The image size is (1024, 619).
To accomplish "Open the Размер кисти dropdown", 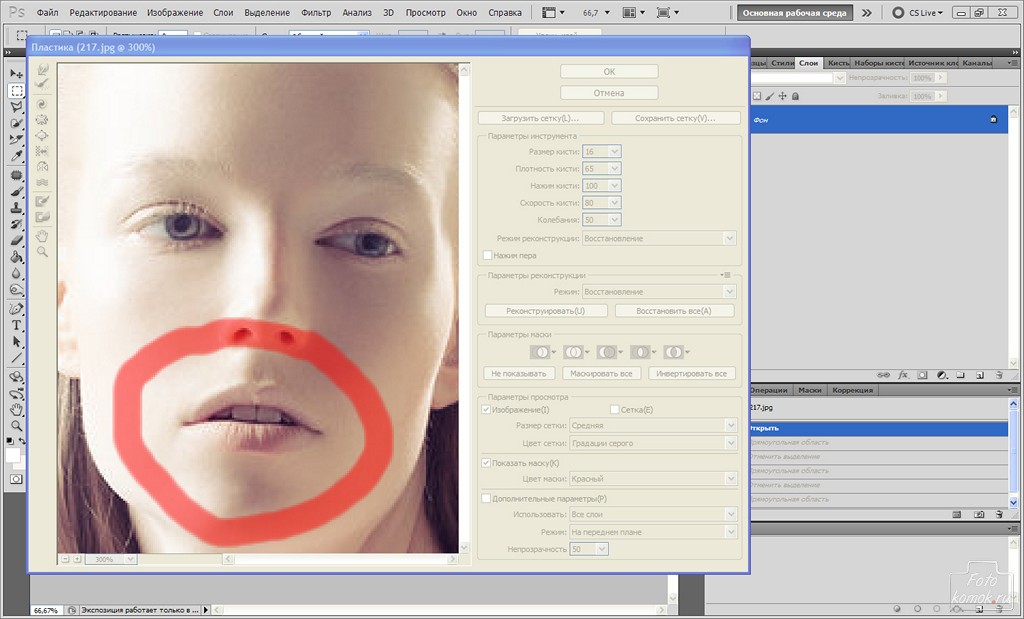I will point(614,152).
